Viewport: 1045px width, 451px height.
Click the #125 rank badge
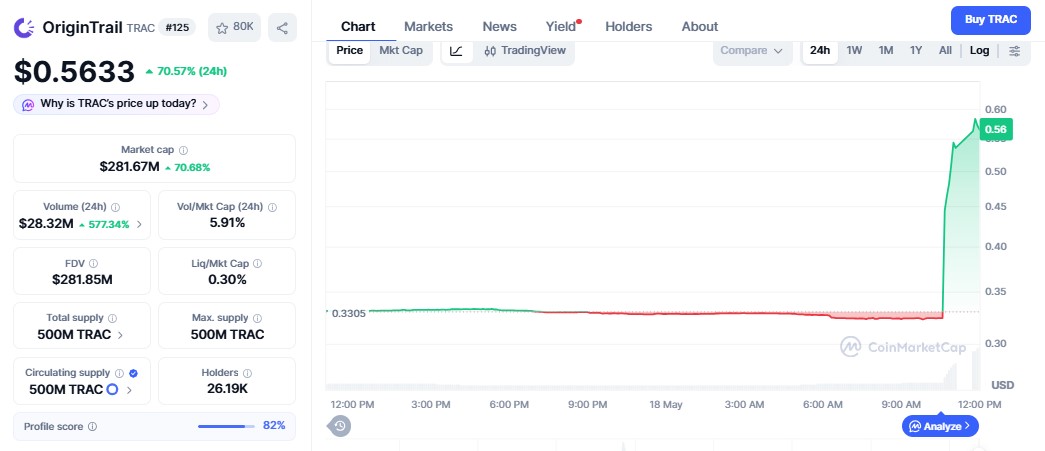[x=177, y=27]
